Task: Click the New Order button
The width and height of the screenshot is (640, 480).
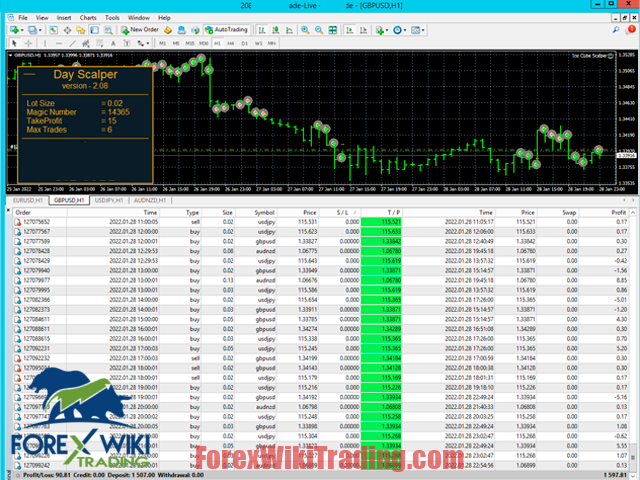Action: coord(140,30)
